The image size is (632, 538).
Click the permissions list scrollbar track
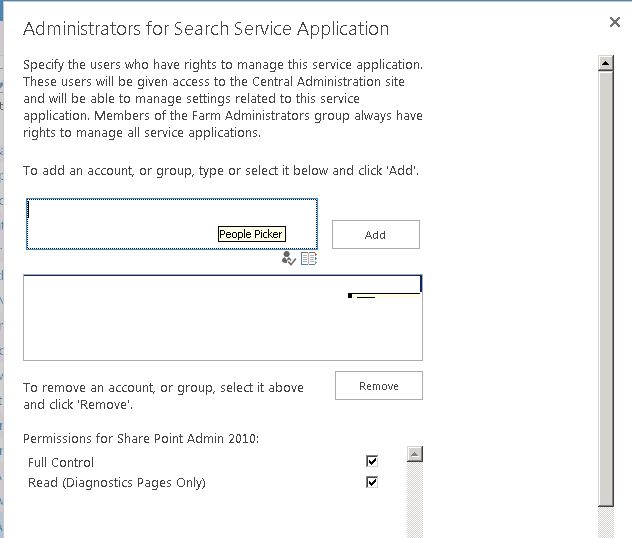click(x=414, y=500)
